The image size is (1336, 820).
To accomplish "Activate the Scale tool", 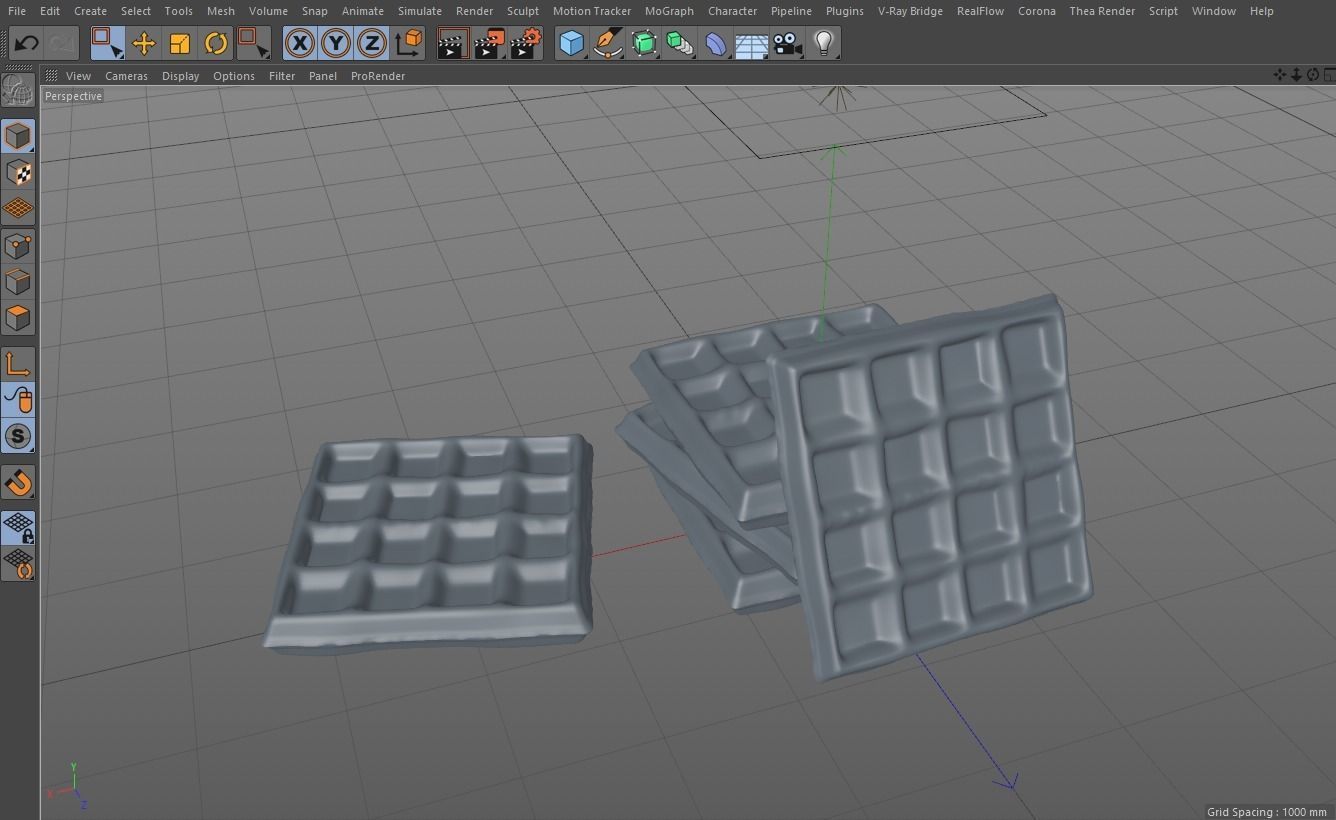I will tap(180, 43).
